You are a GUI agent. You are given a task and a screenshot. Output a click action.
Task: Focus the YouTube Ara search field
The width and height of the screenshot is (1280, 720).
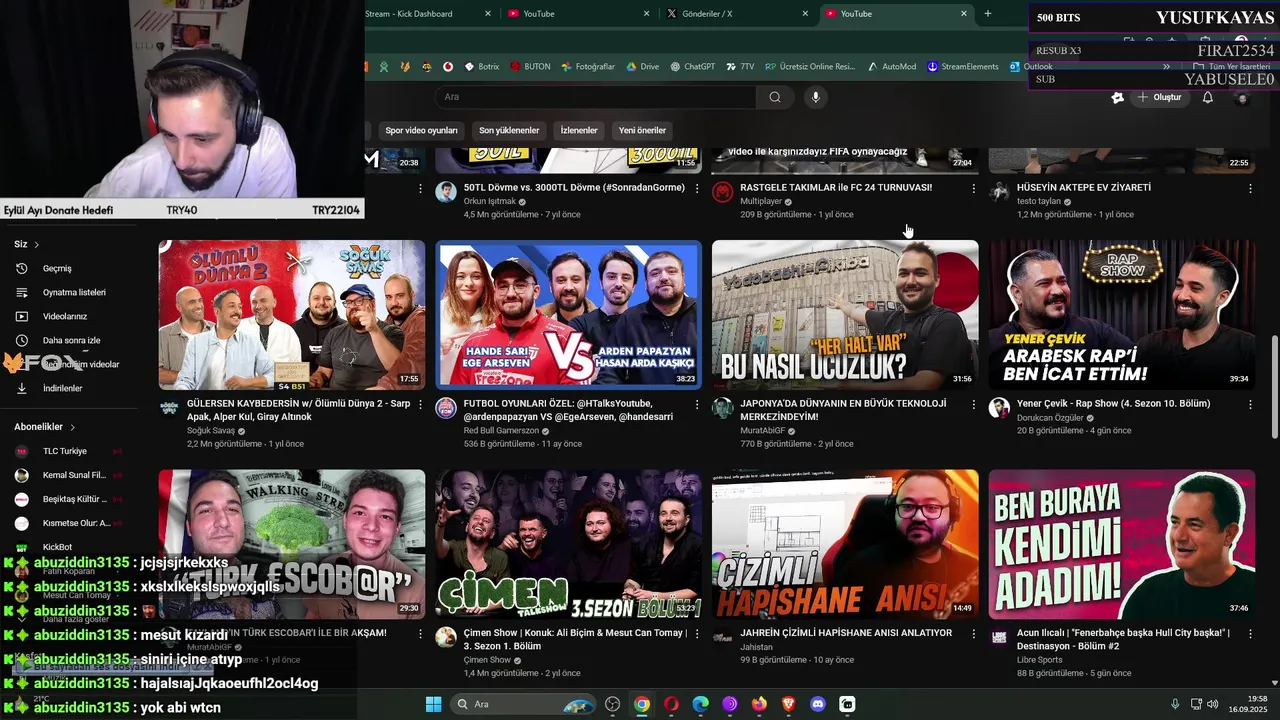[596, 97]
